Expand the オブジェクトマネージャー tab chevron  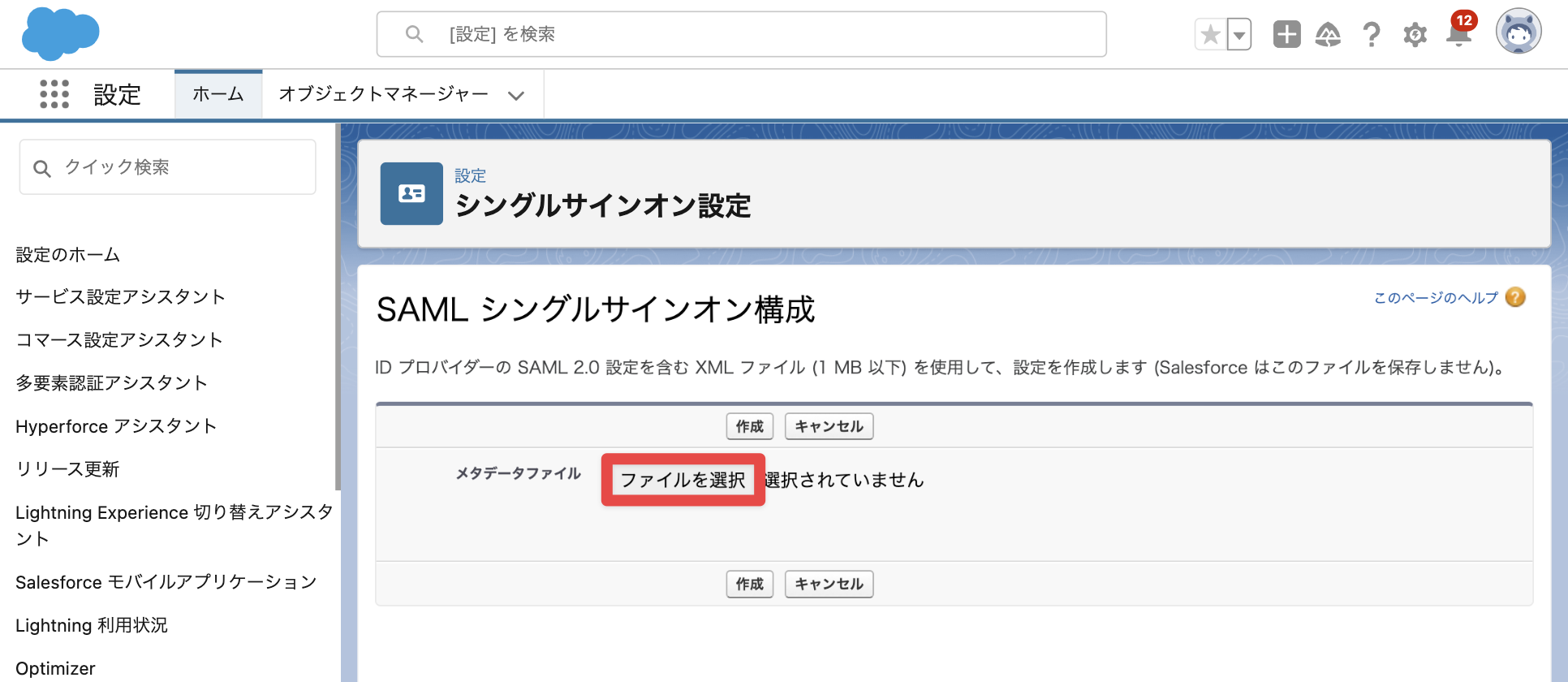(516, 96)
